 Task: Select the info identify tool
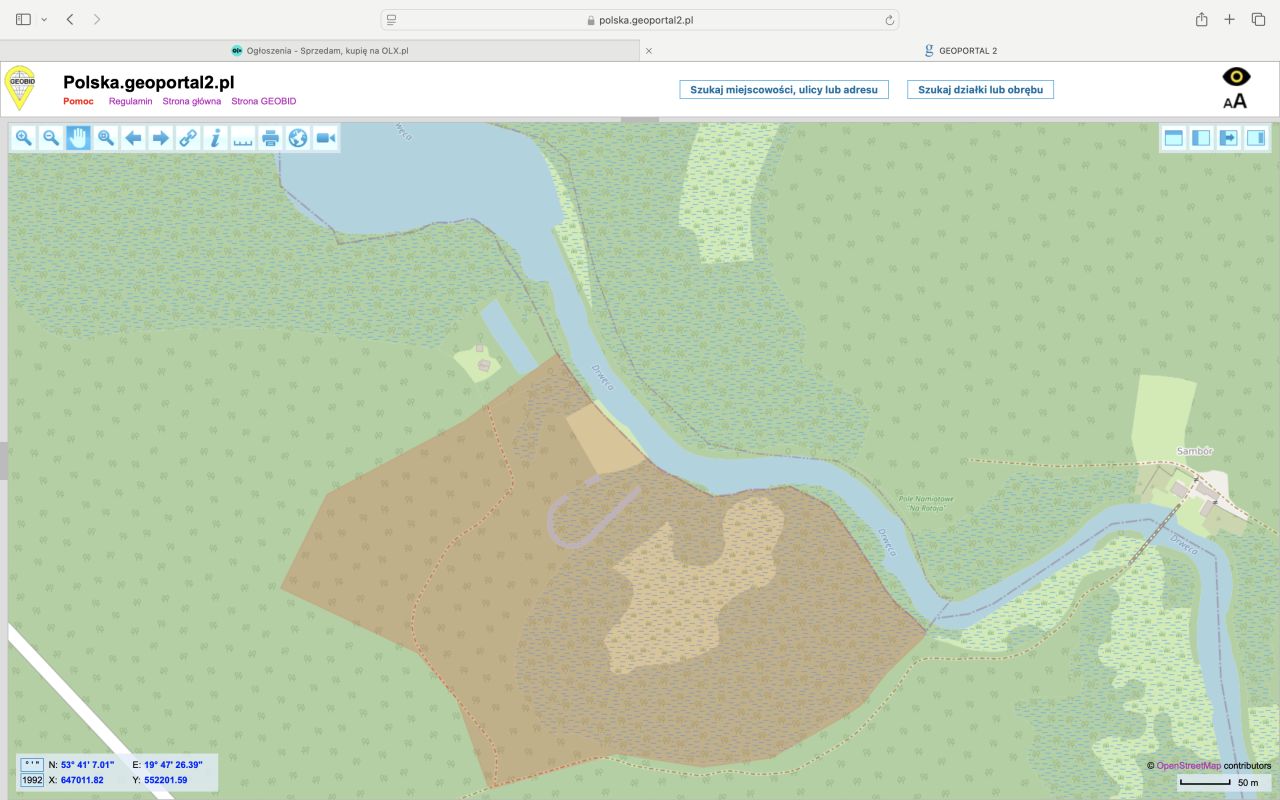click(x=215, y=138)
